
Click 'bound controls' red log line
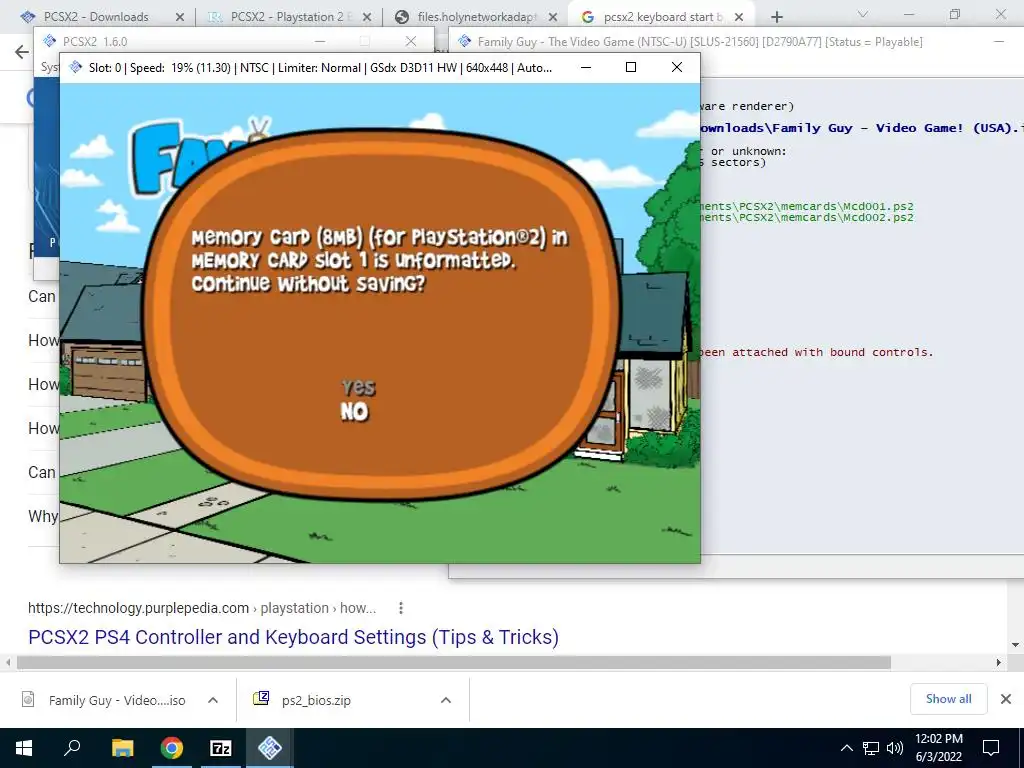816,352
